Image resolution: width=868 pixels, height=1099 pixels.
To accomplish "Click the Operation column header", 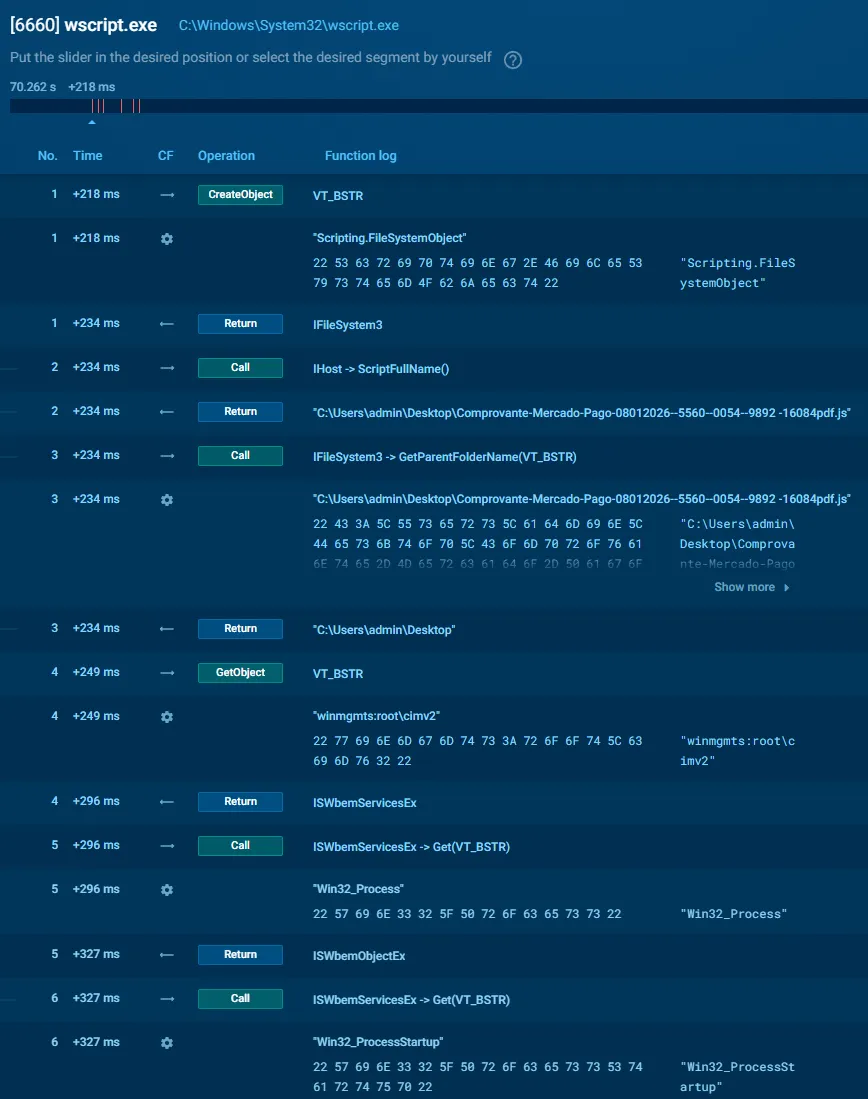I will 226,156.
